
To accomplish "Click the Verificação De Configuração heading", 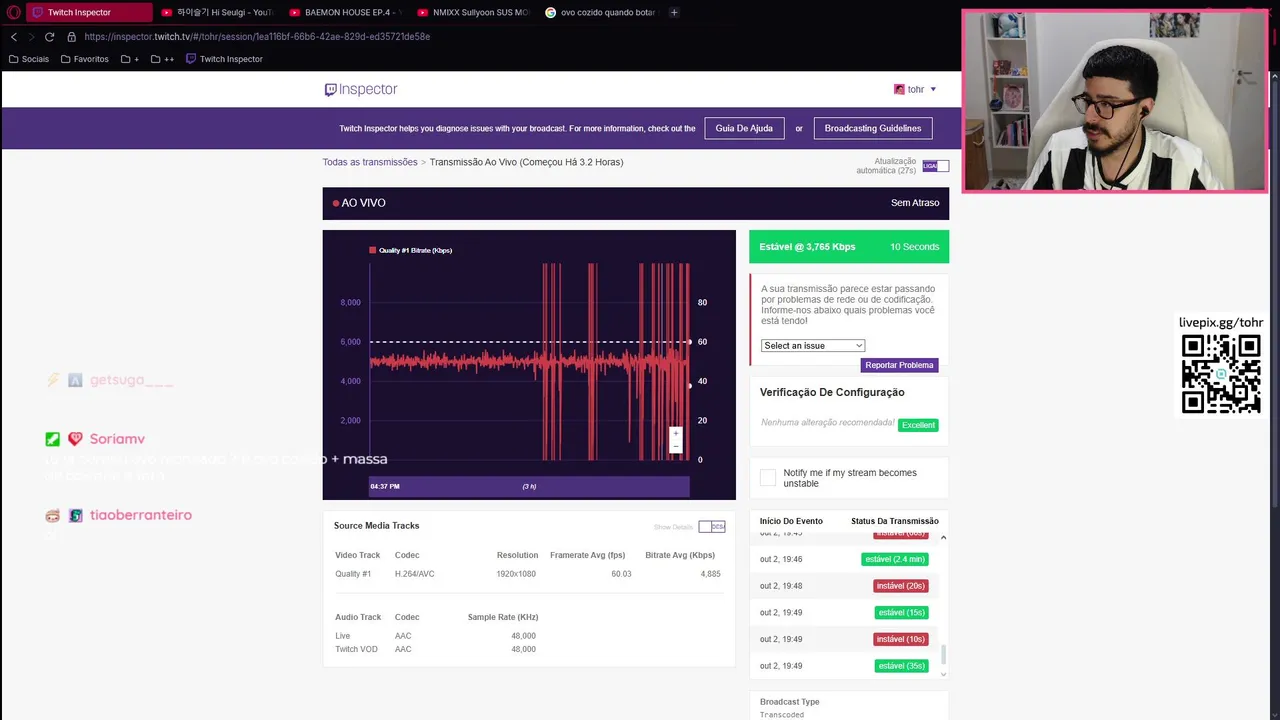I will 832,392.
